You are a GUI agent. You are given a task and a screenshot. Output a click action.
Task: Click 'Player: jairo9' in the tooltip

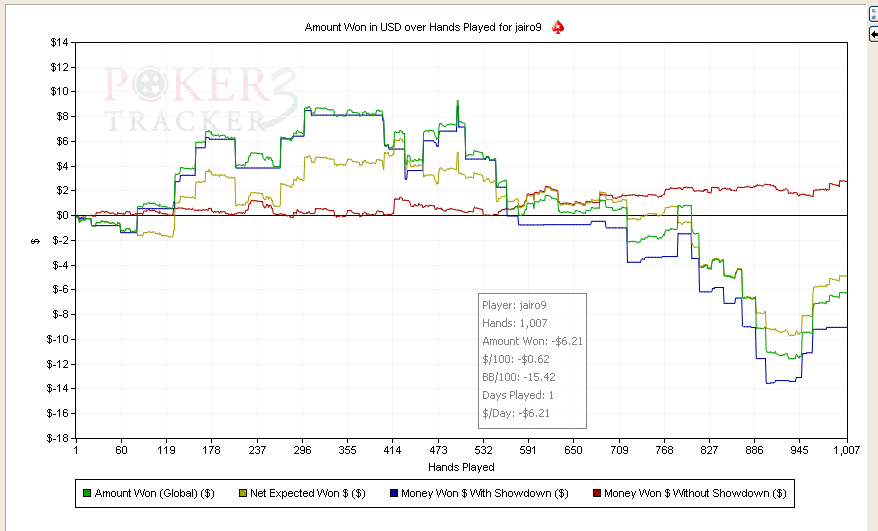(x=514, y=305)
